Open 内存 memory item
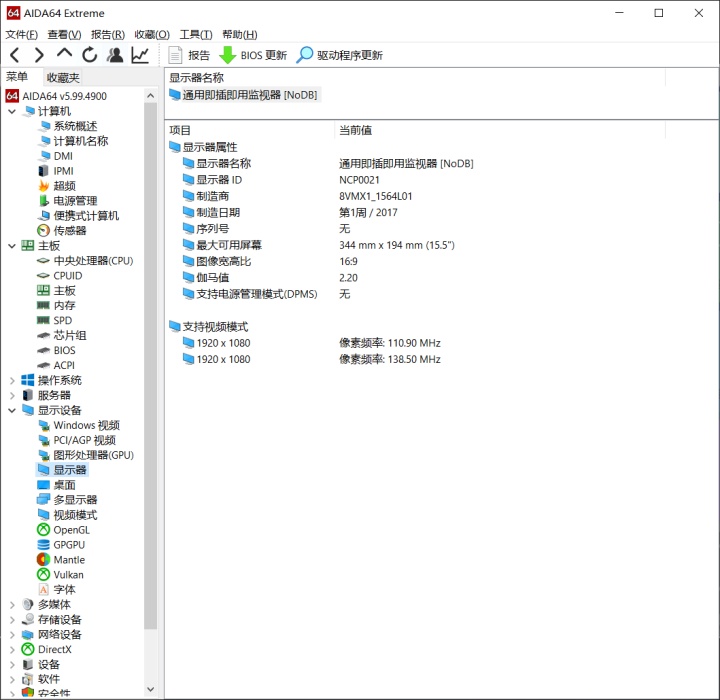 coord(56,305)
